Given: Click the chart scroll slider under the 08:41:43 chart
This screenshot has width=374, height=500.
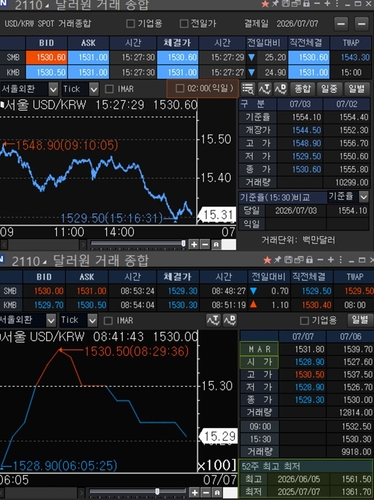Looking at the screenshot, I should (157, 492).
